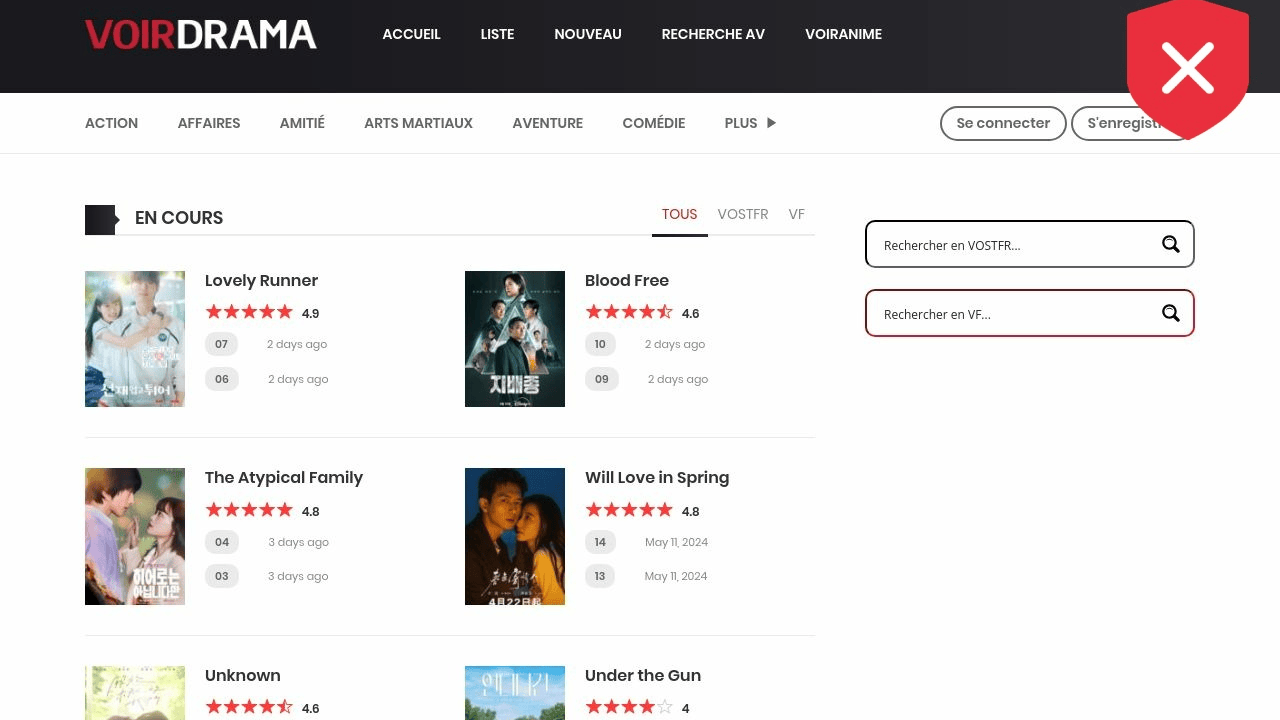This screenshot has width=1280, height=720.
Task: Open Blood Free poster thumbnail
Action: coord(515,339)
